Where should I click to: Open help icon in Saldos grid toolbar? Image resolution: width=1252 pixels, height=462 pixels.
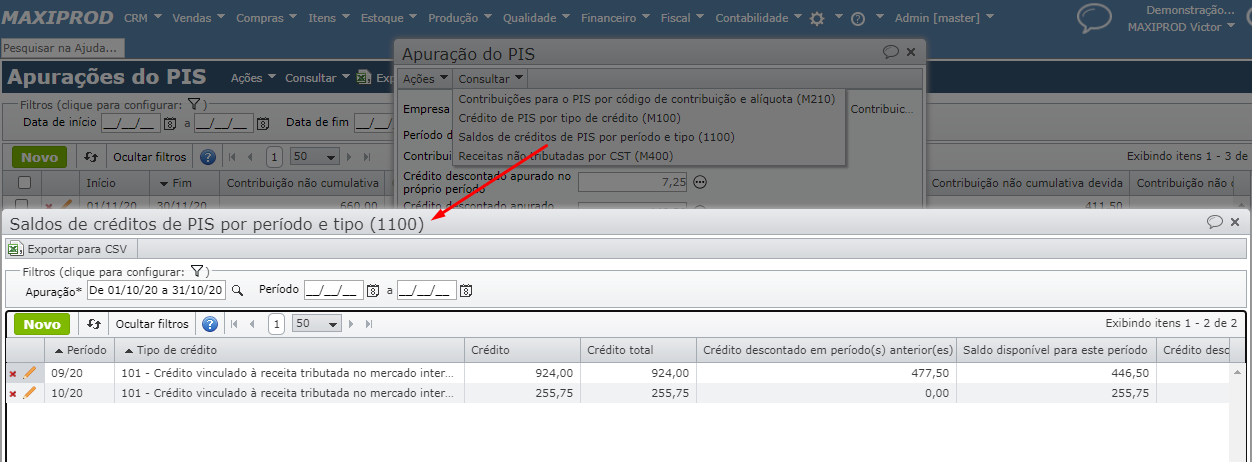tap(210, 324)
